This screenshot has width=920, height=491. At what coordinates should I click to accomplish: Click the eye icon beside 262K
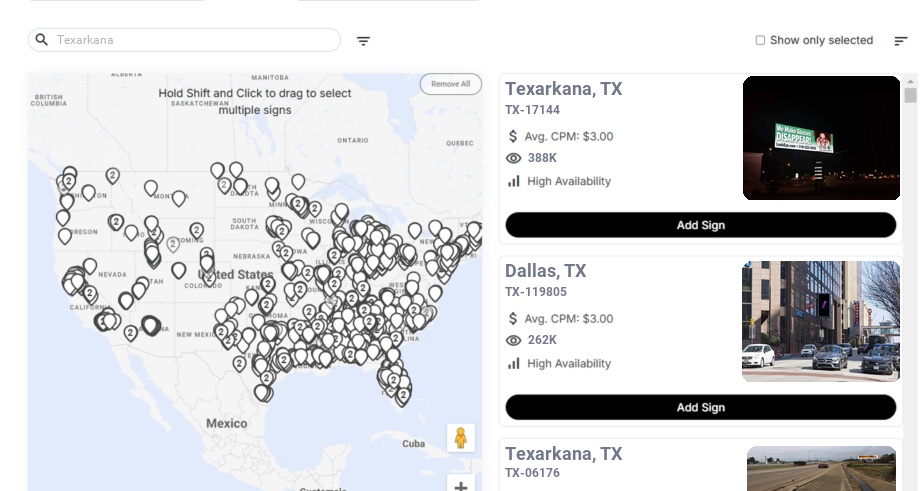pos(514,340)
